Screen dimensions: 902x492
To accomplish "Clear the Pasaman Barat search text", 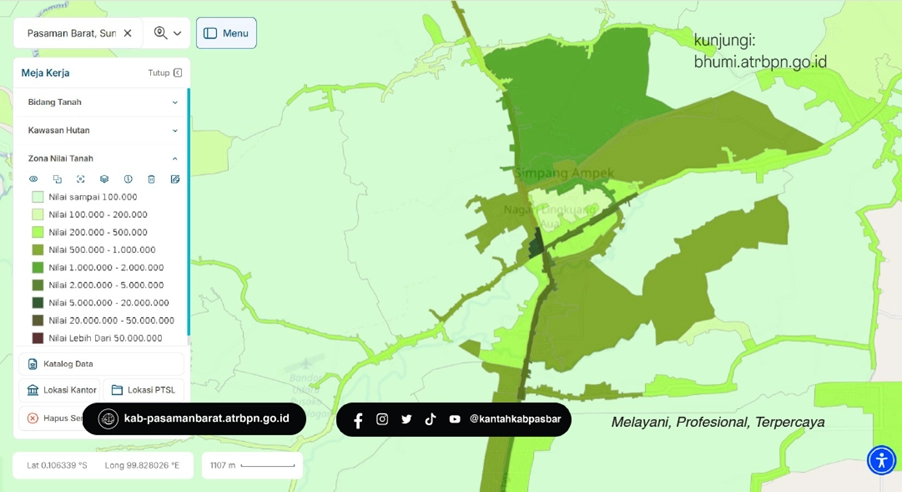I will coord(128,33).
